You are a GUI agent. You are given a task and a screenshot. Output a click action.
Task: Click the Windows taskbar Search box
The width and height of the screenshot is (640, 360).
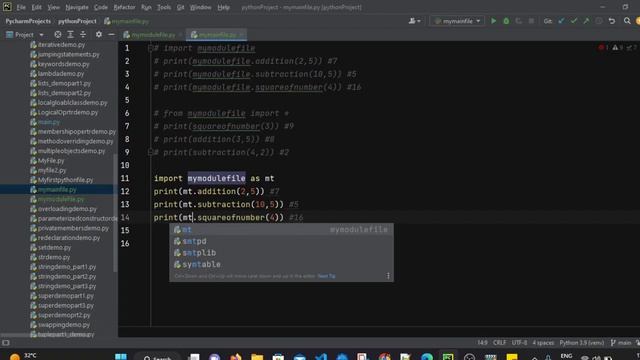(158, 357)
